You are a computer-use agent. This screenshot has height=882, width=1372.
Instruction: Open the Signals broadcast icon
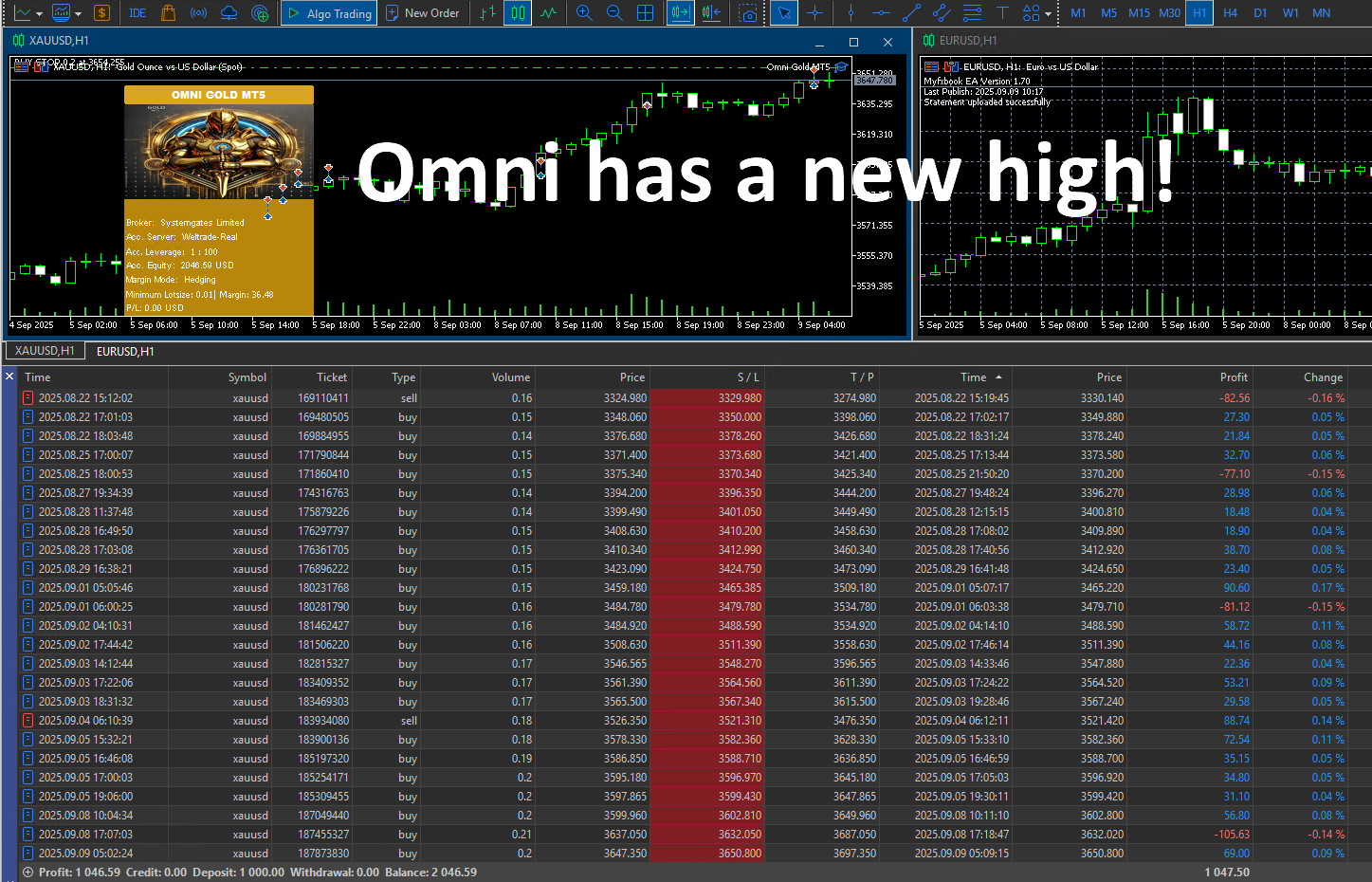coord(198,13)
